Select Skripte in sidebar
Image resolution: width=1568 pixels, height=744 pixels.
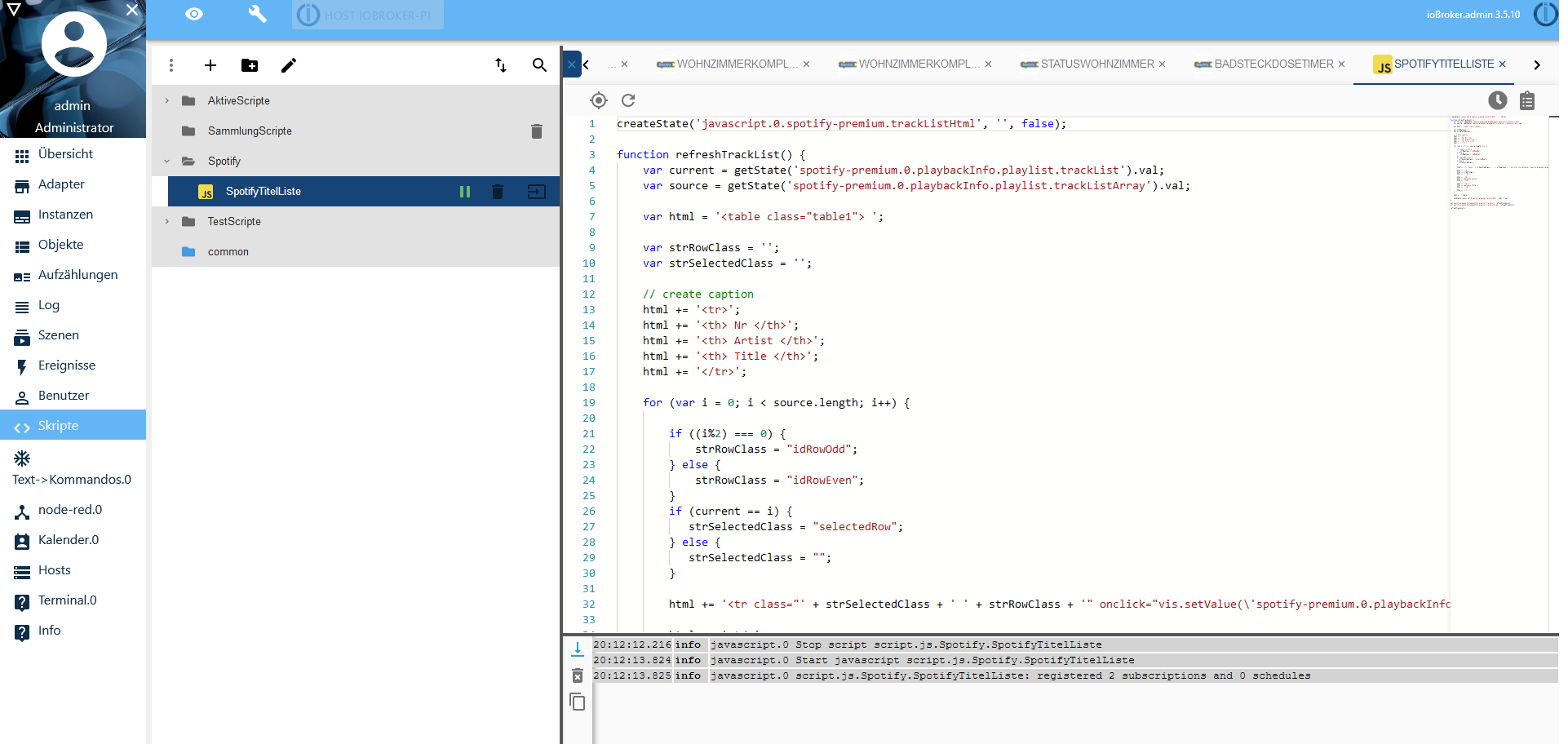[73, 426]
